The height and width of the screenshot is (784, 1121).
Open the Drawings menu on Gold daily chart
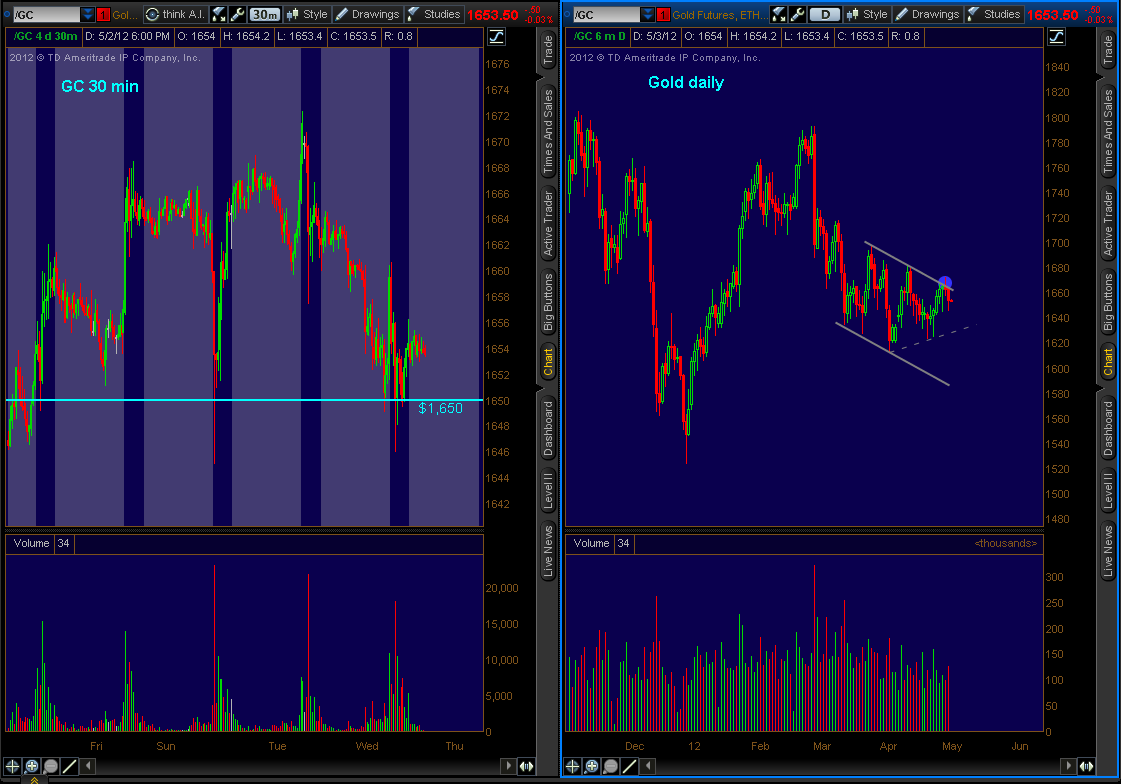(x=926, y=14)
